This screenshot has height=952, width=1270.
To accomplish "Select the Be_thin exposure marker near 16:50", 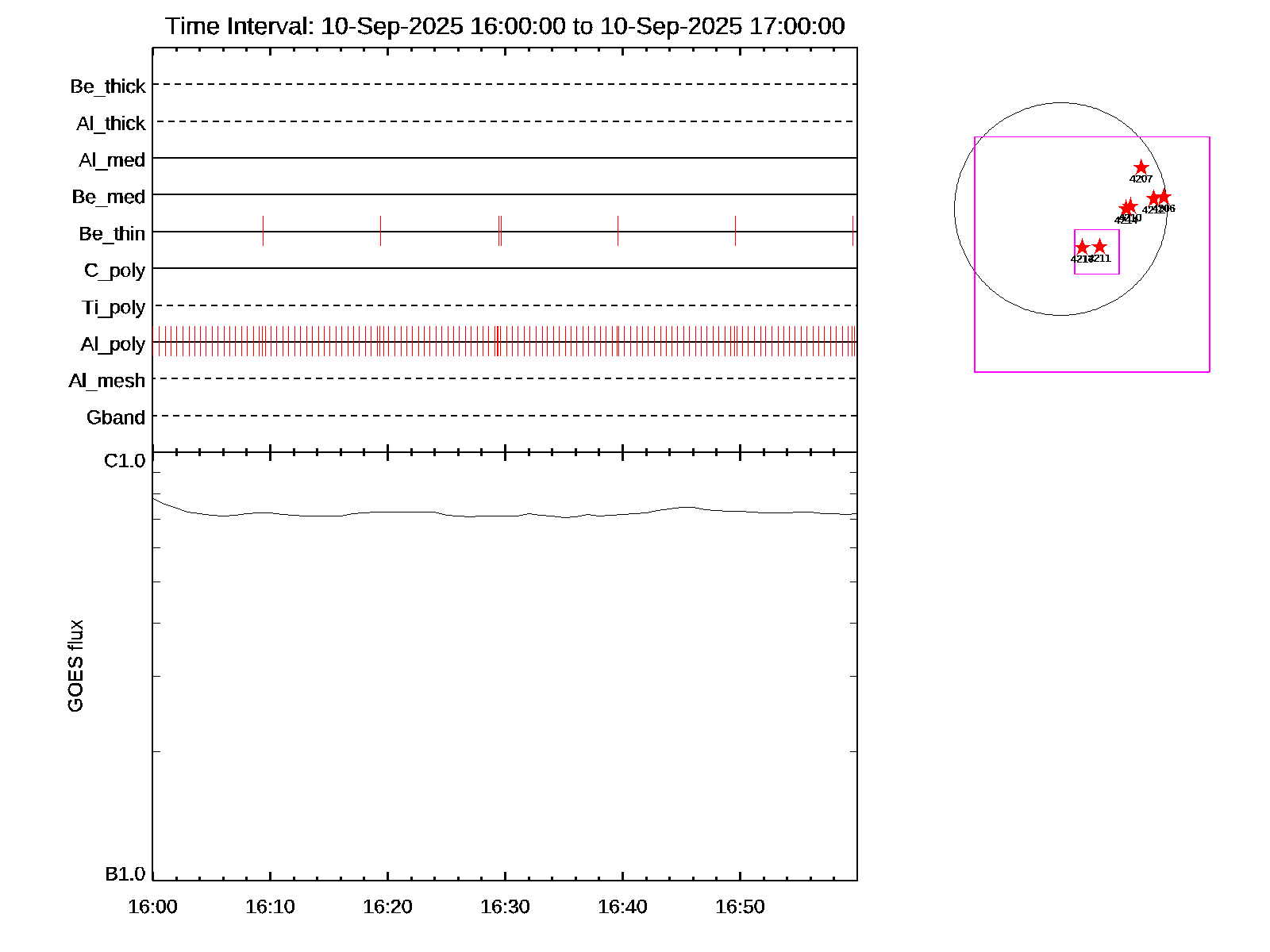I will (x=735, y=231).
